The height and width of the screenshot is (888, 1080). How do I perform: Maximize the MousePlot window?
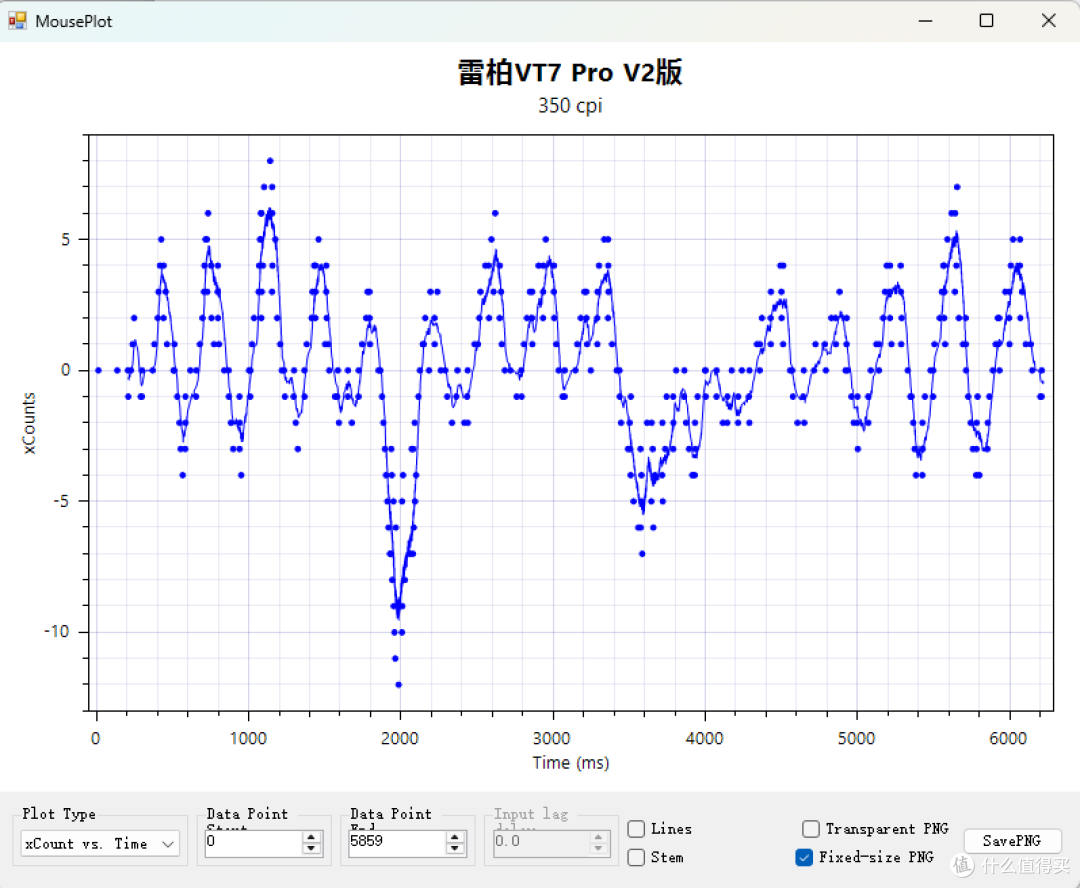coord(986,21)
